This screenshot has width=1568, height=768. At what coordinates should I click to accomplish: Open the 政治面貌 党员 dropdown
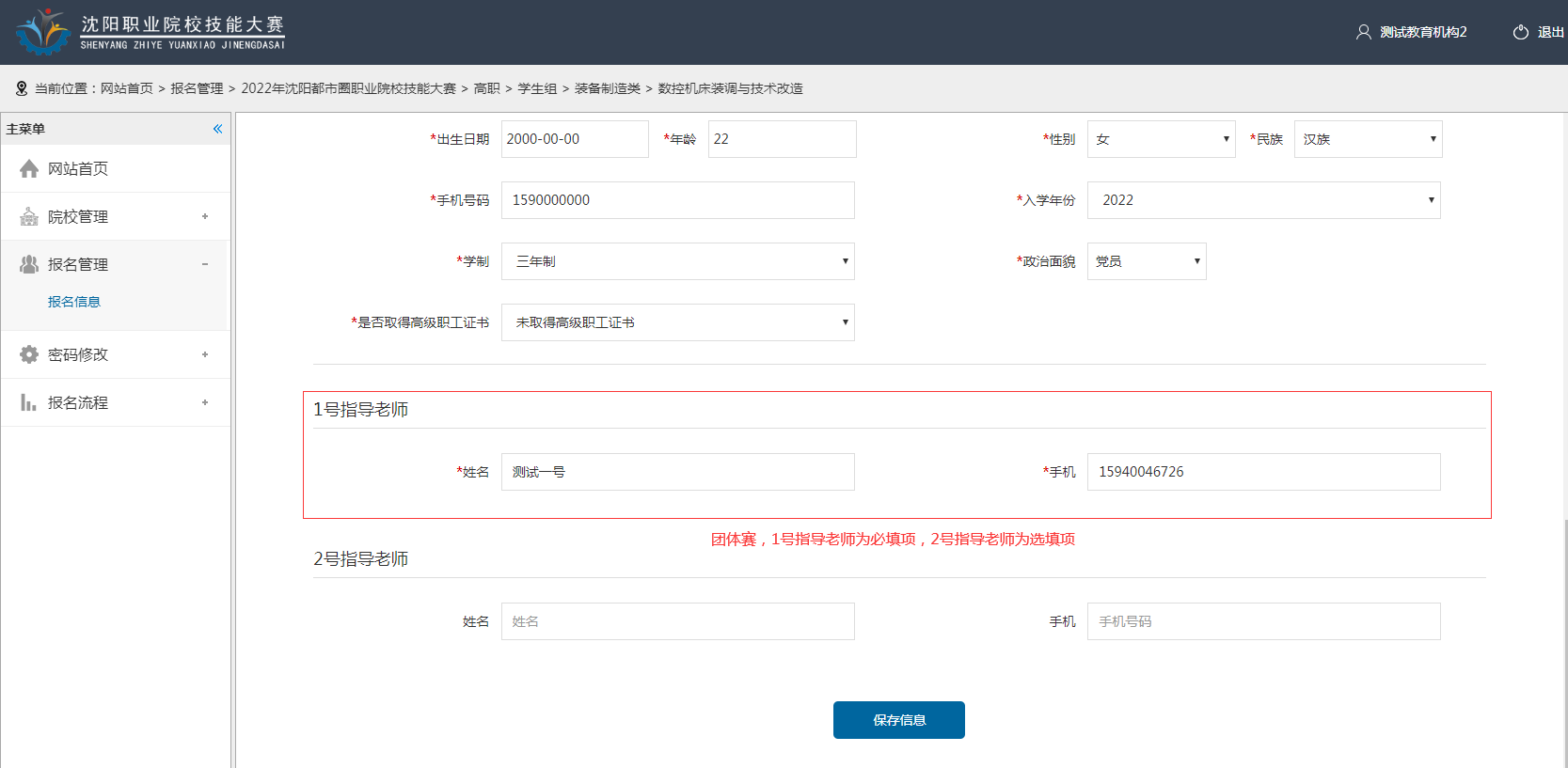coord(1147,261)
